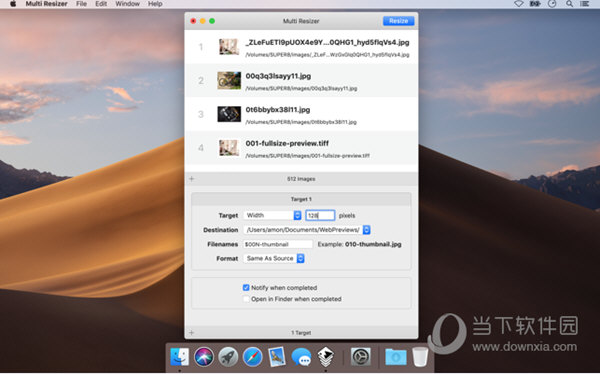Open the Mail stamp icon in Dock
This screenshot has height=374, width=600.
pos(277,357)
